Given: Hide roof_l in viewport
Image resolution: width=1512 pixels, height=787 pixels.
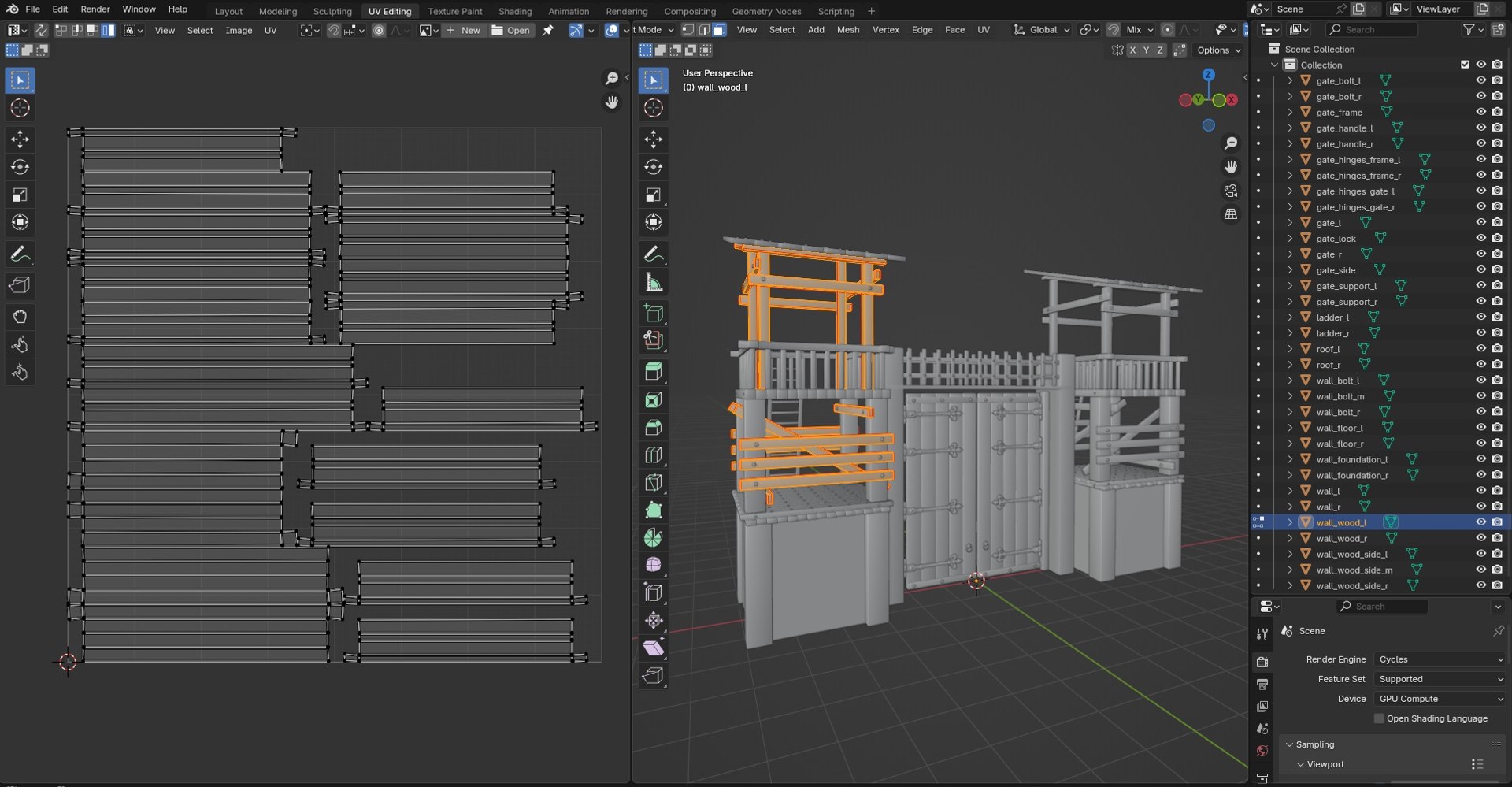Looking at the screenshot, I should tap(1480, 349).
